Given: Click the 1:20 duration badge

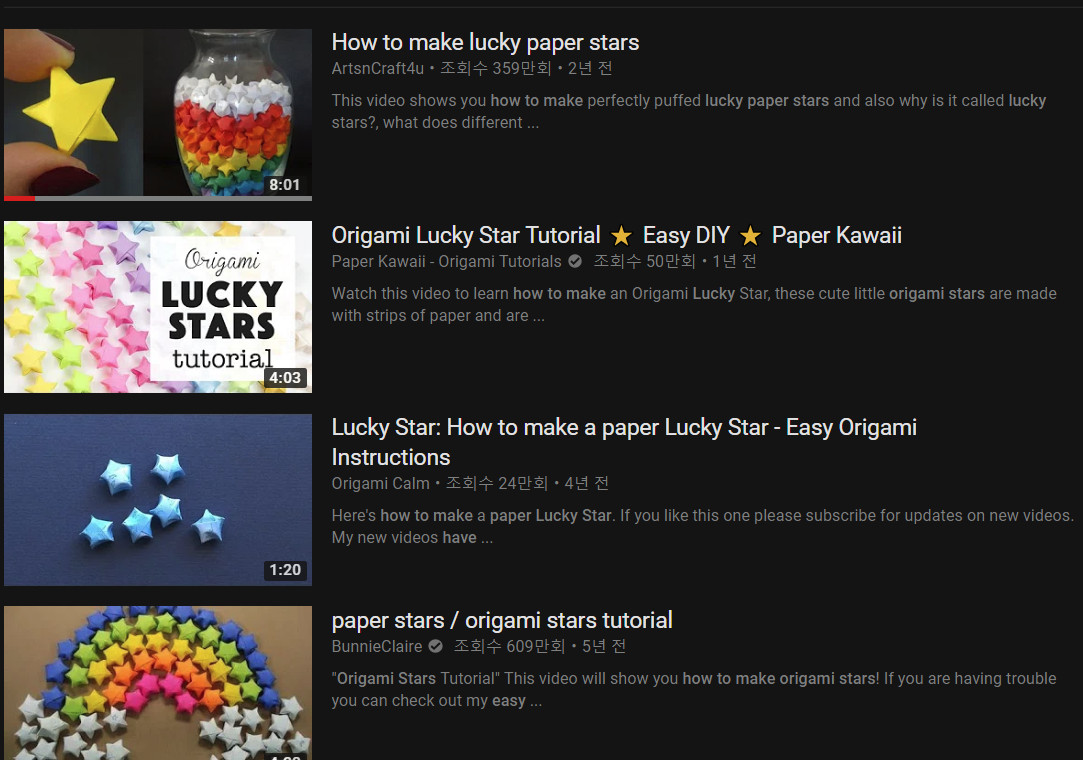Looking at the screenshot, I should [284, 570].
